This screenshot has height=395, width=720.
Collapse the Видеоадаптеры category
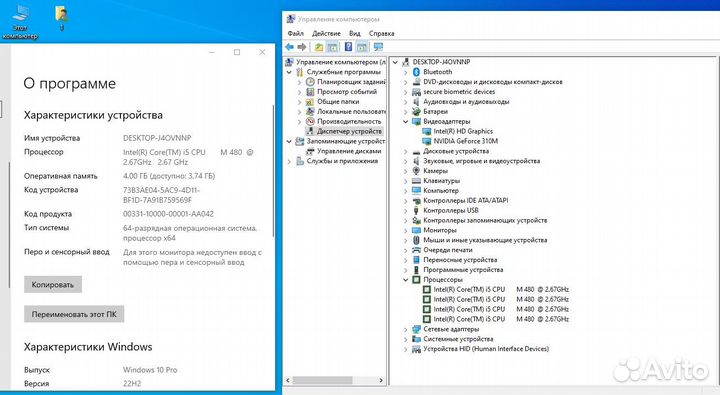tap(405, 122)
